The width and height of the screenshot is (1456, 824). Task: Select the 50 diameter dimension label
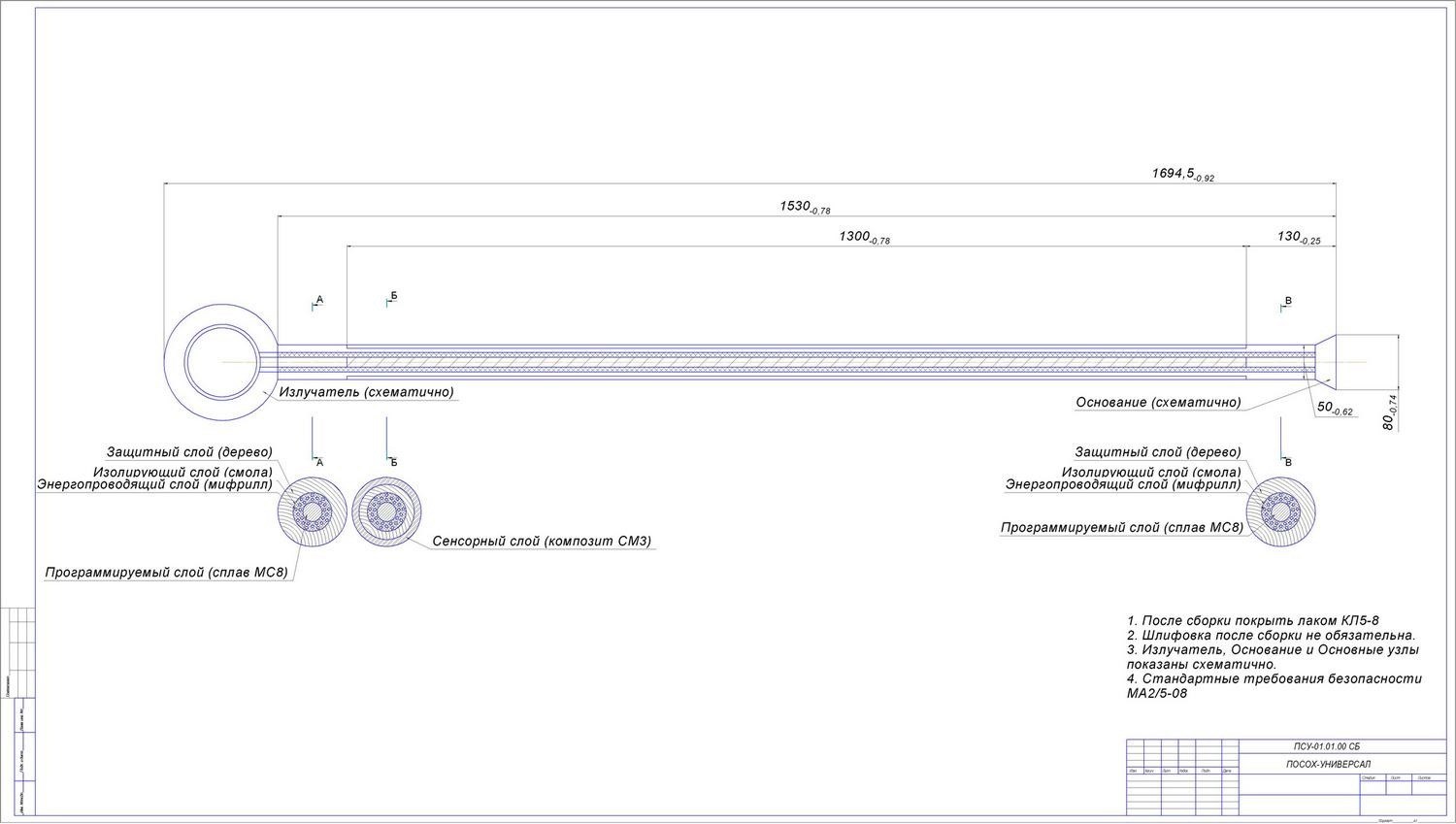(1335, 409)
